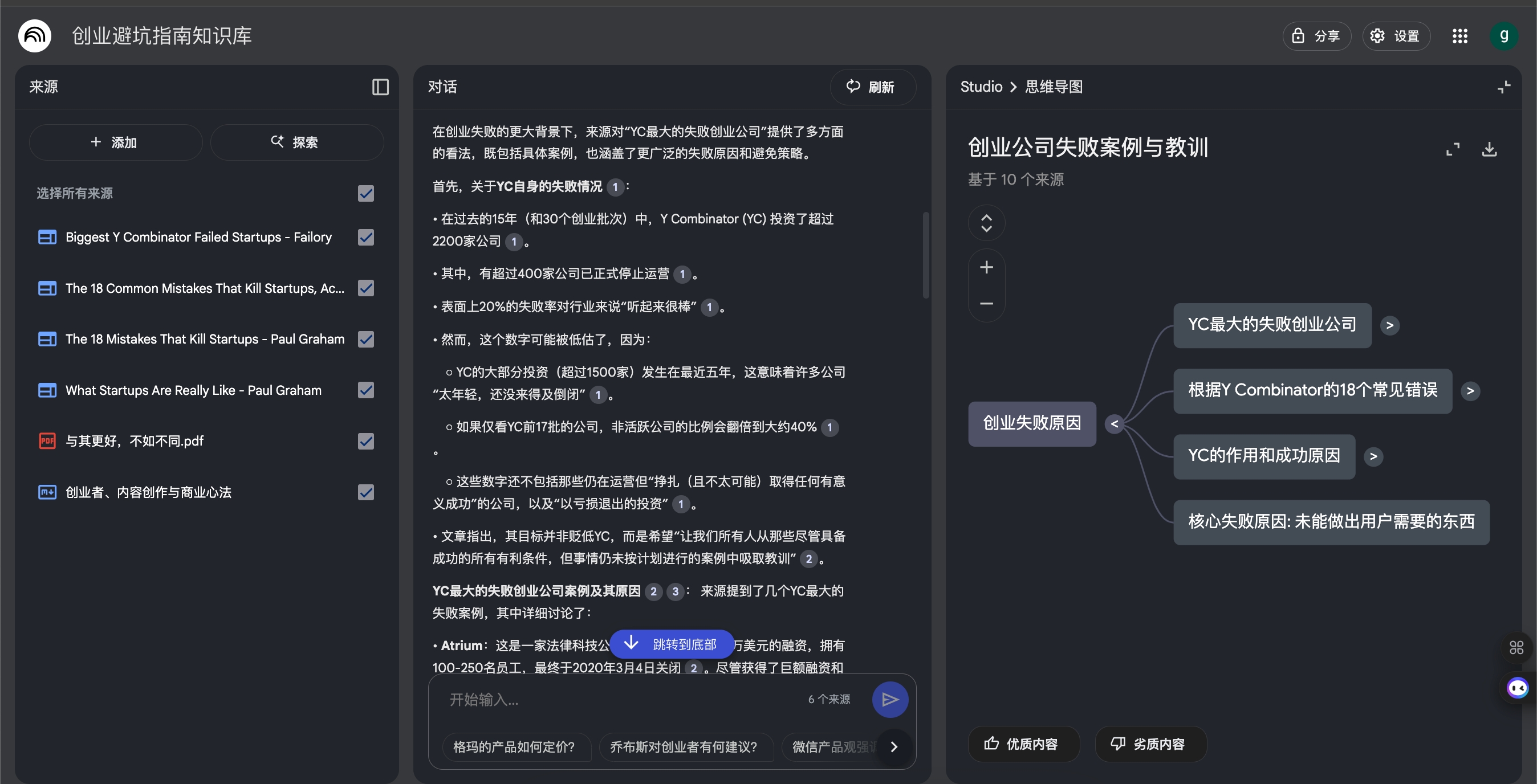Click 添加 to add a source
This screenshot has height=784, width=1537.
coord(115,142)
